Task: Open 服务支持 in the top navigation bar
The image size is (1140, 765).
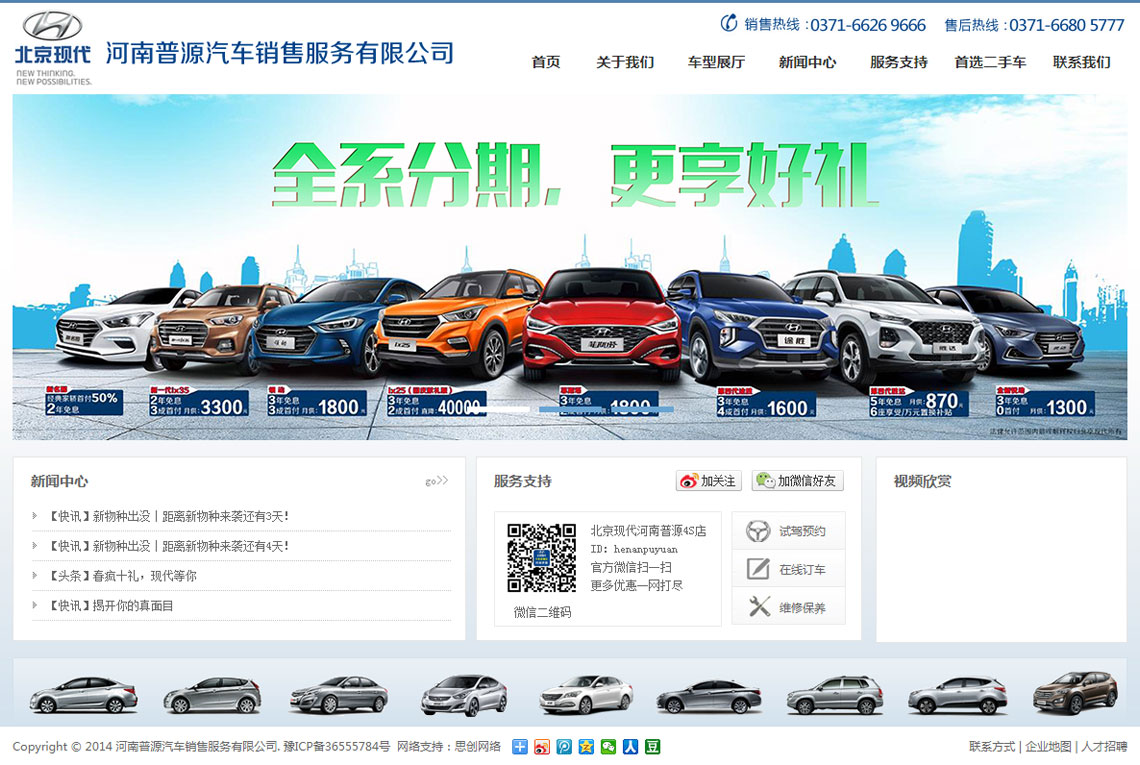Action: pos(899,63)
